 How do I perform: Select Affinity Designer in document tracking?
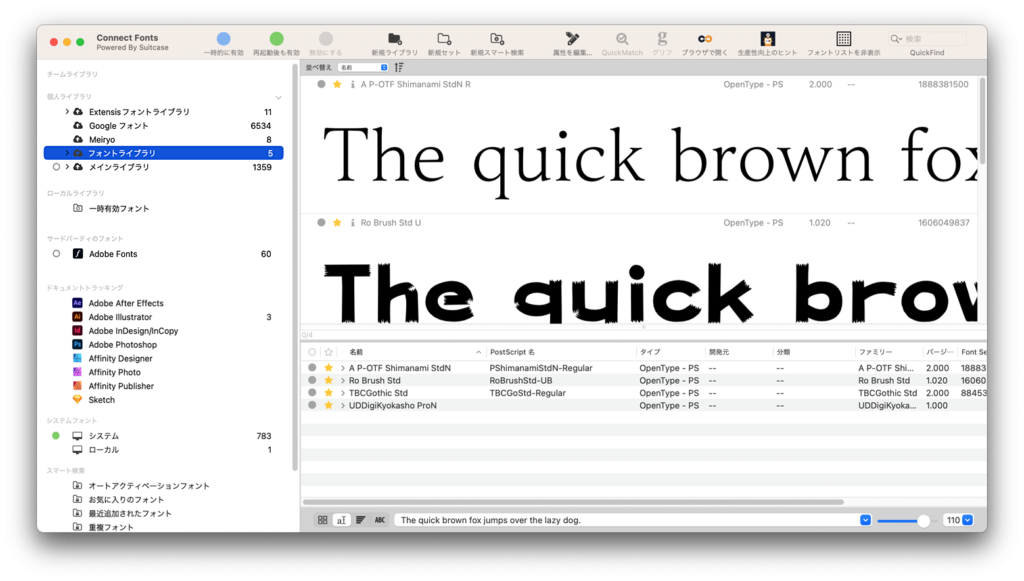(120, 358)
